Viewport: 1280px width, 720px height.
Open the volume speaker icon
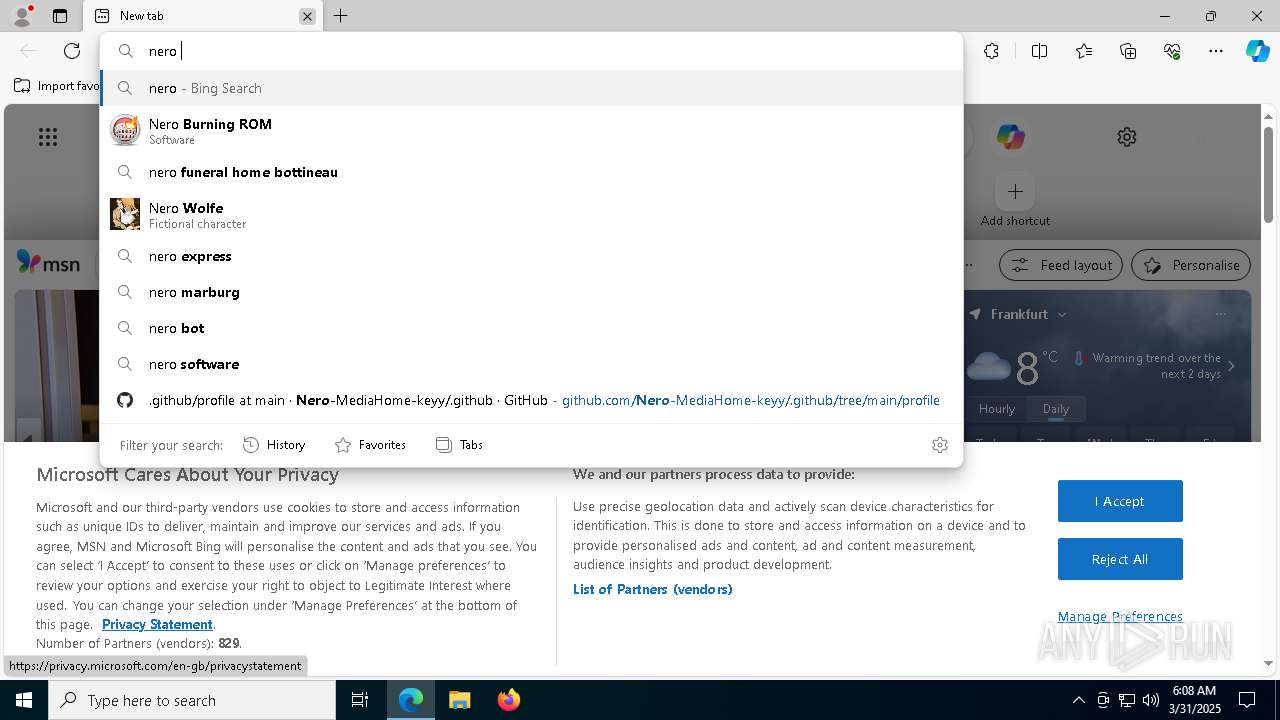point(1151,700)
